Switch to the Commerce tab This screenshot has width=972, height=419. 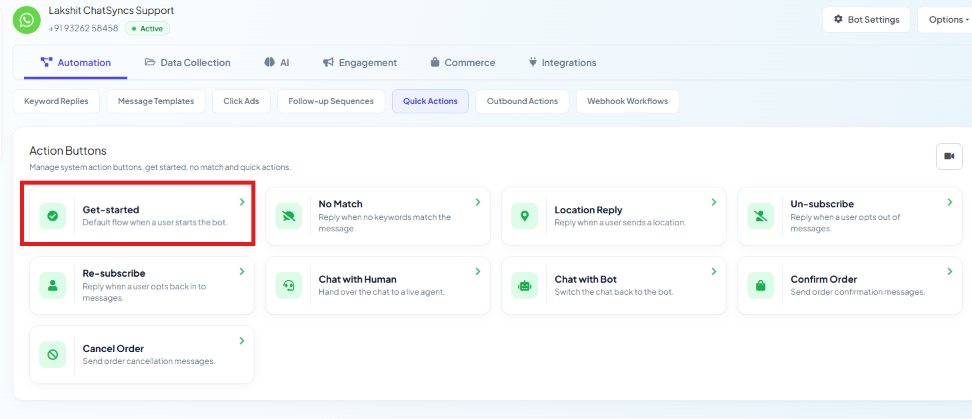tap(462, 63)
